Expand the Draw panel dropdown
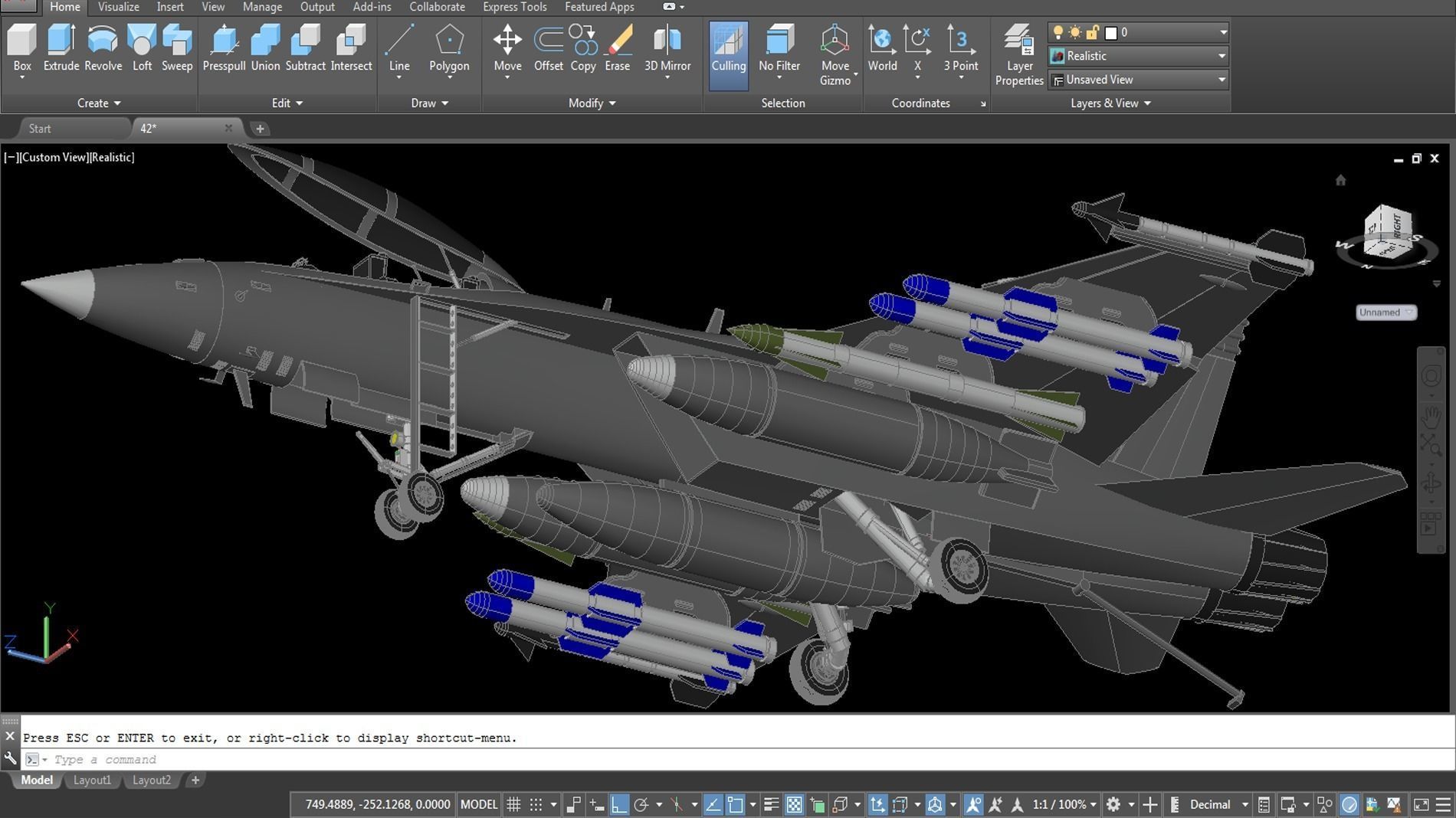The image size is (1456, 818). pyautogui.click(x=429, y=103)
